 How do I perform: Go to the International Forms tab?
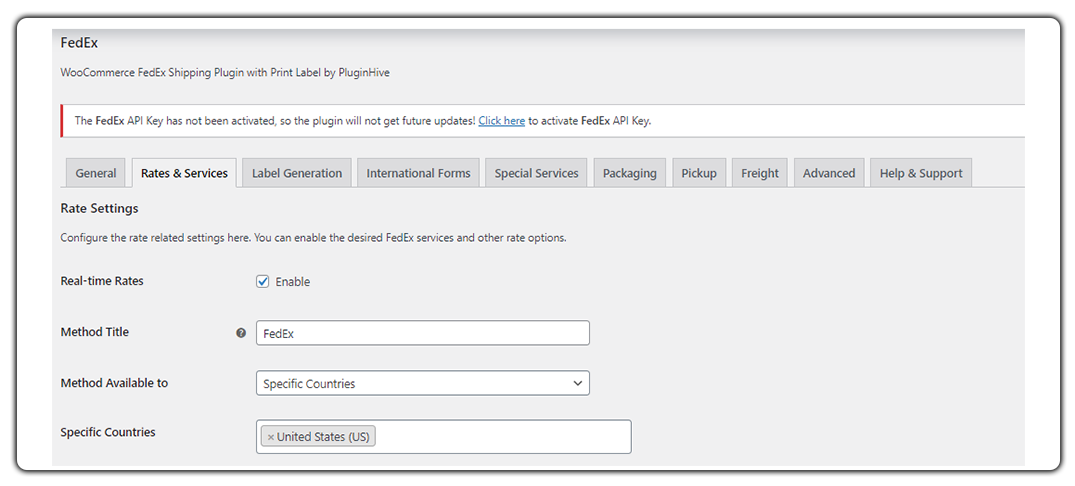(418, 173)
